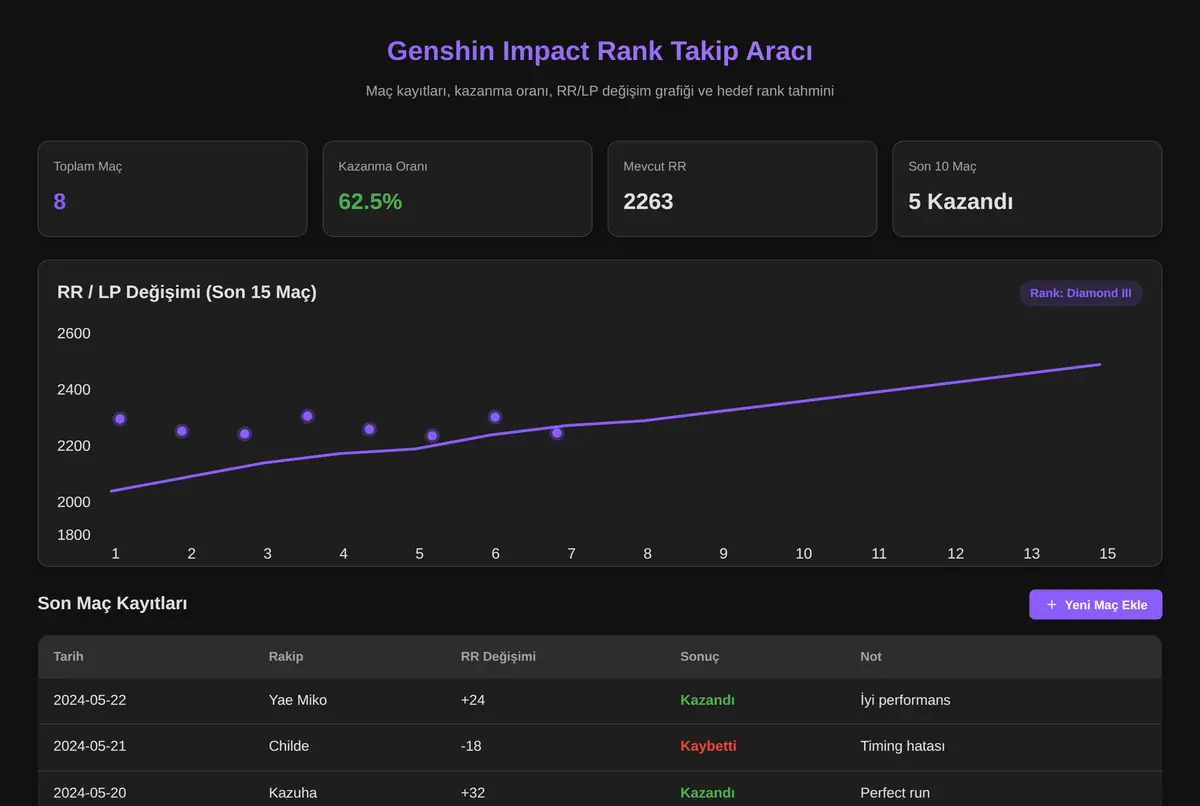1200x806 pixels.
Task: Click the Rakip column header
Action: (286, 656)
